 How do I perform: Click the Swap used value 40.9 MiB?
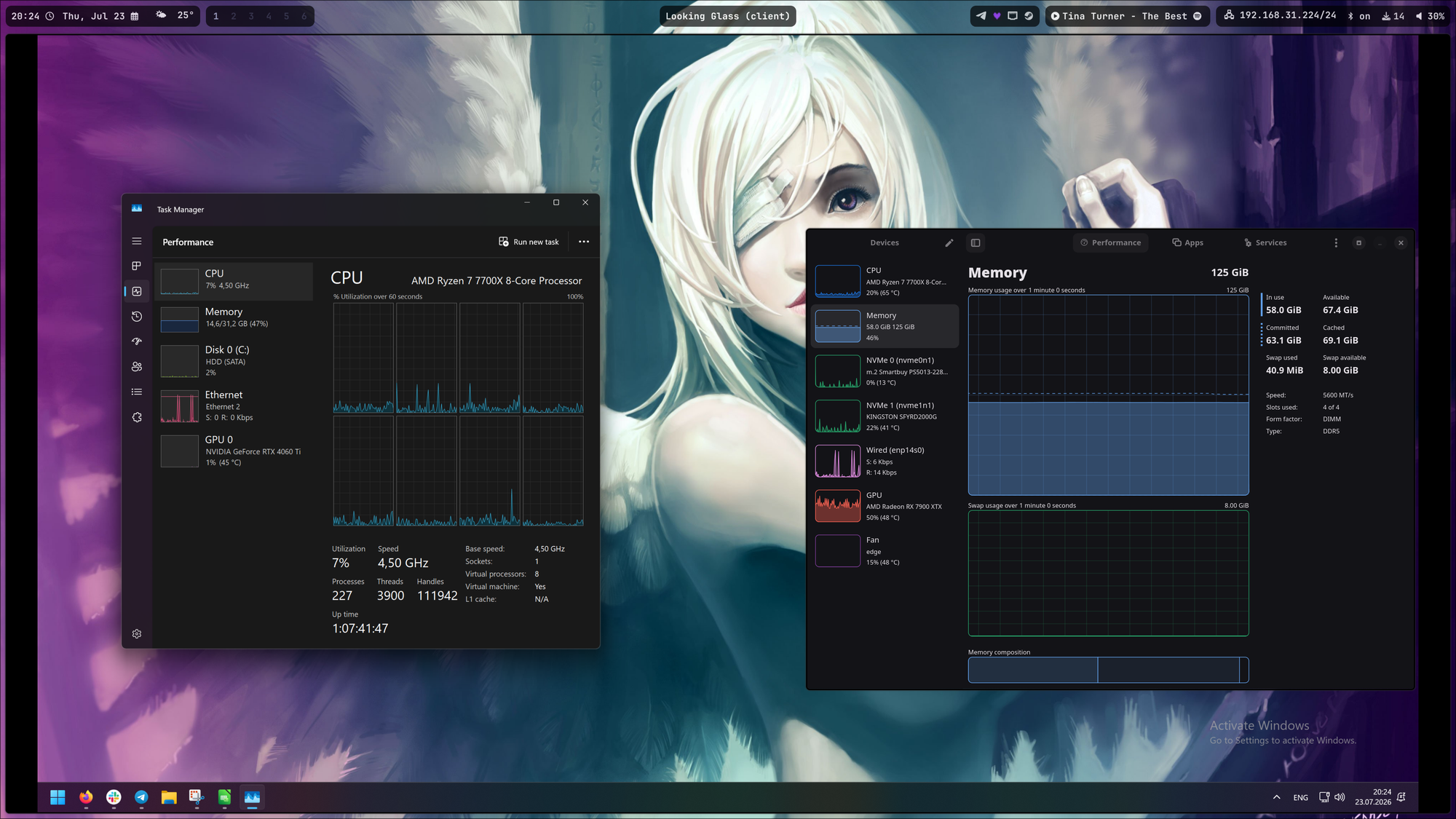(1284, 371)
